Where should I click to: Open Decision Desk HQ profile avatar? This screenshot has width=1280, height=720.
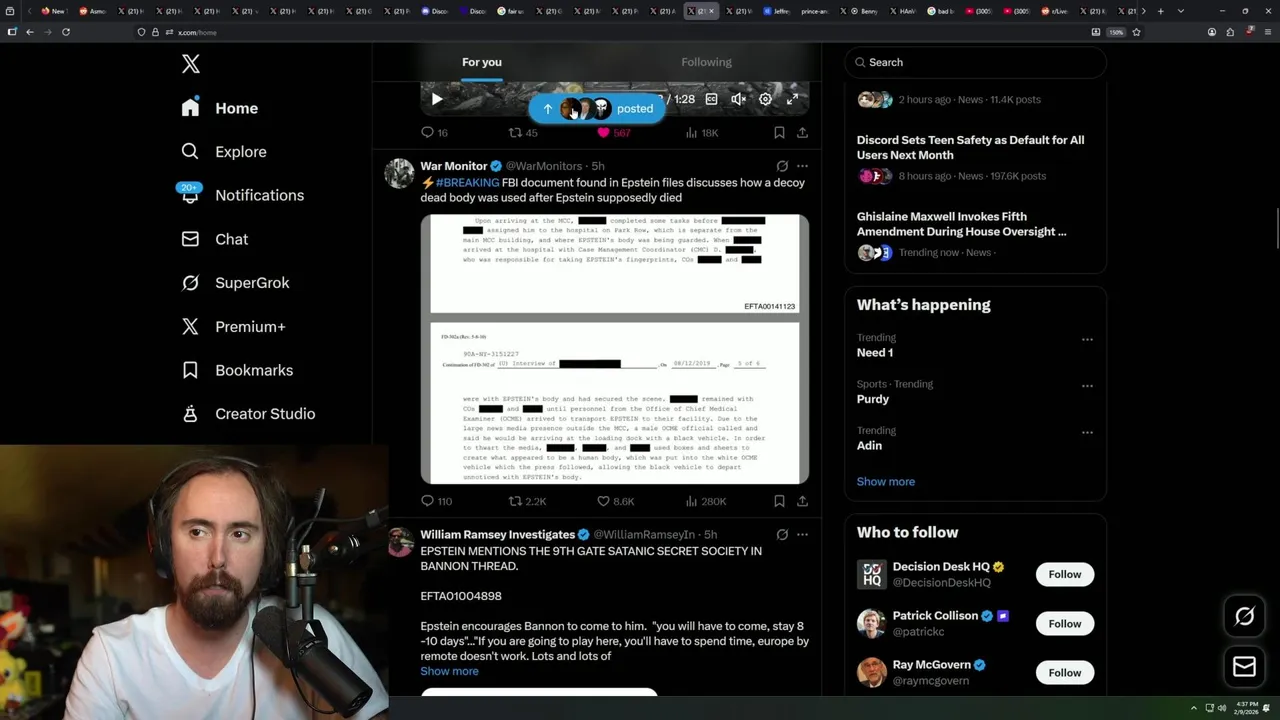(x=872, y=574)
